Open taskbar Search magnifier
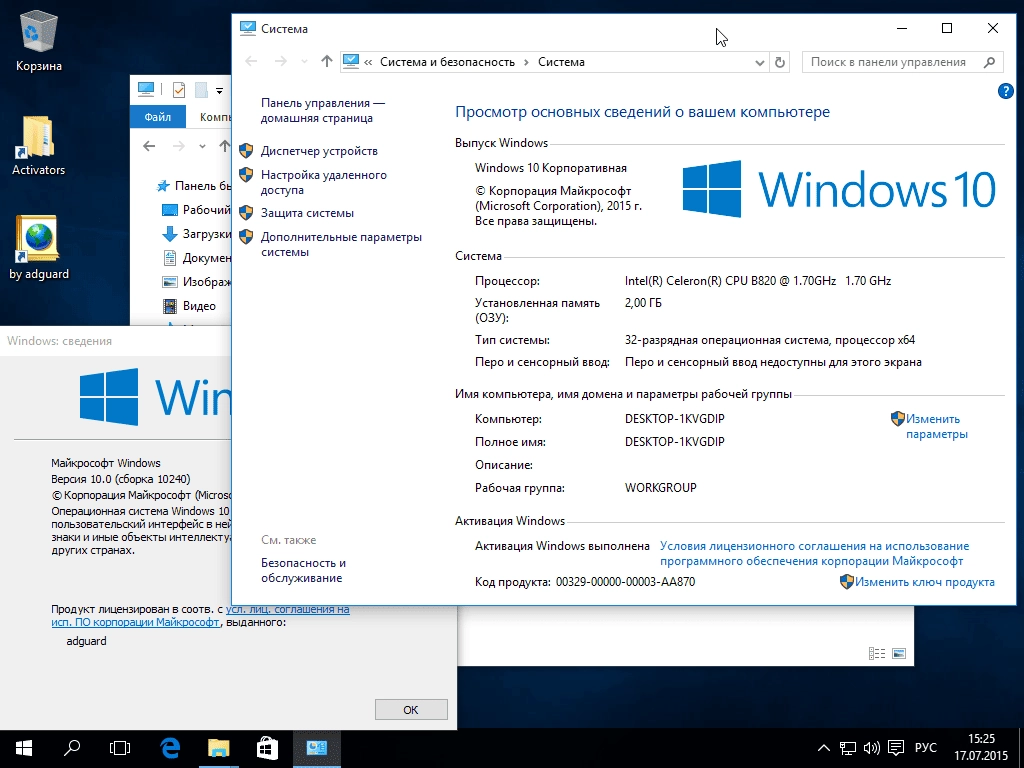This screenshot has width=1024, height=768. (72, 748)
